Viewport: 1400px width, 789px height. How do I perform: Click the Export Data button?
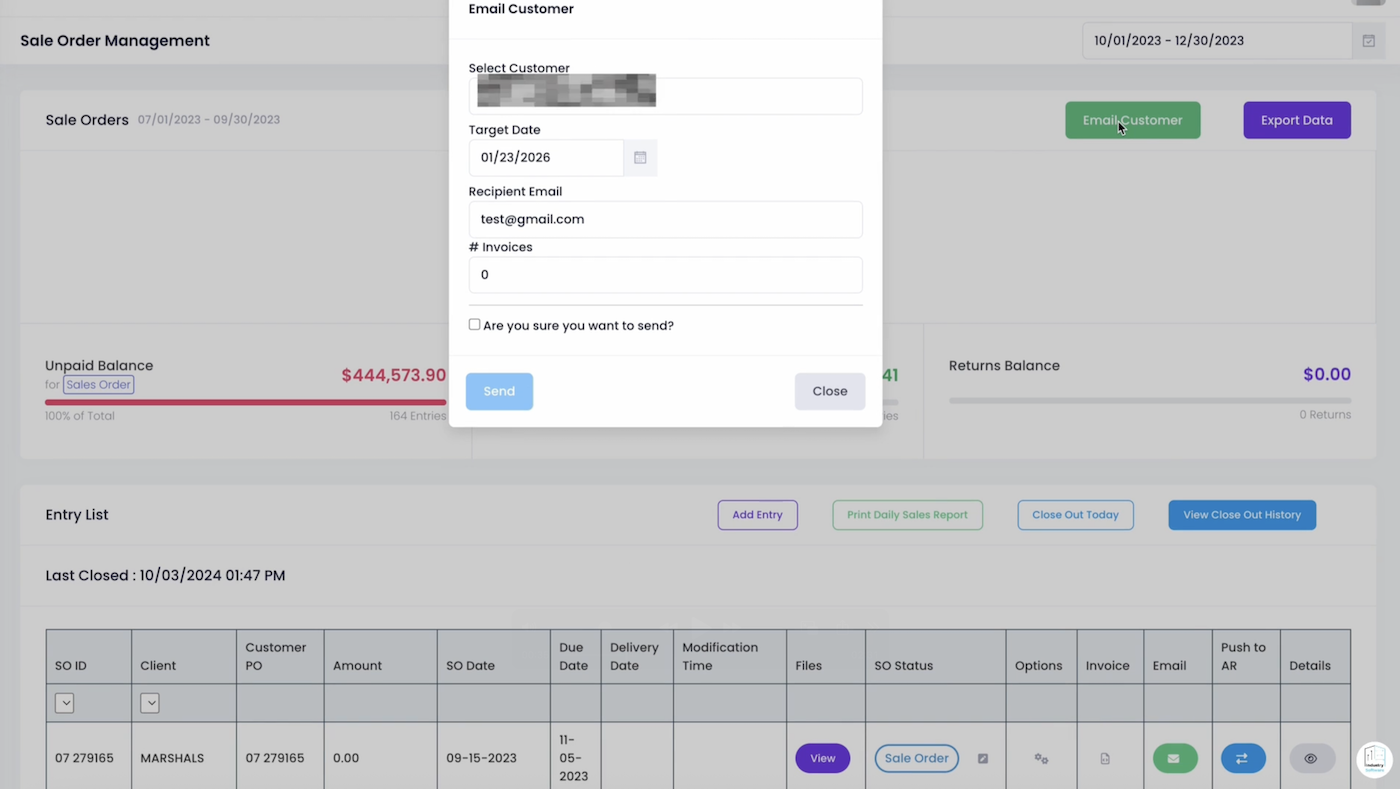[1296, 120]
